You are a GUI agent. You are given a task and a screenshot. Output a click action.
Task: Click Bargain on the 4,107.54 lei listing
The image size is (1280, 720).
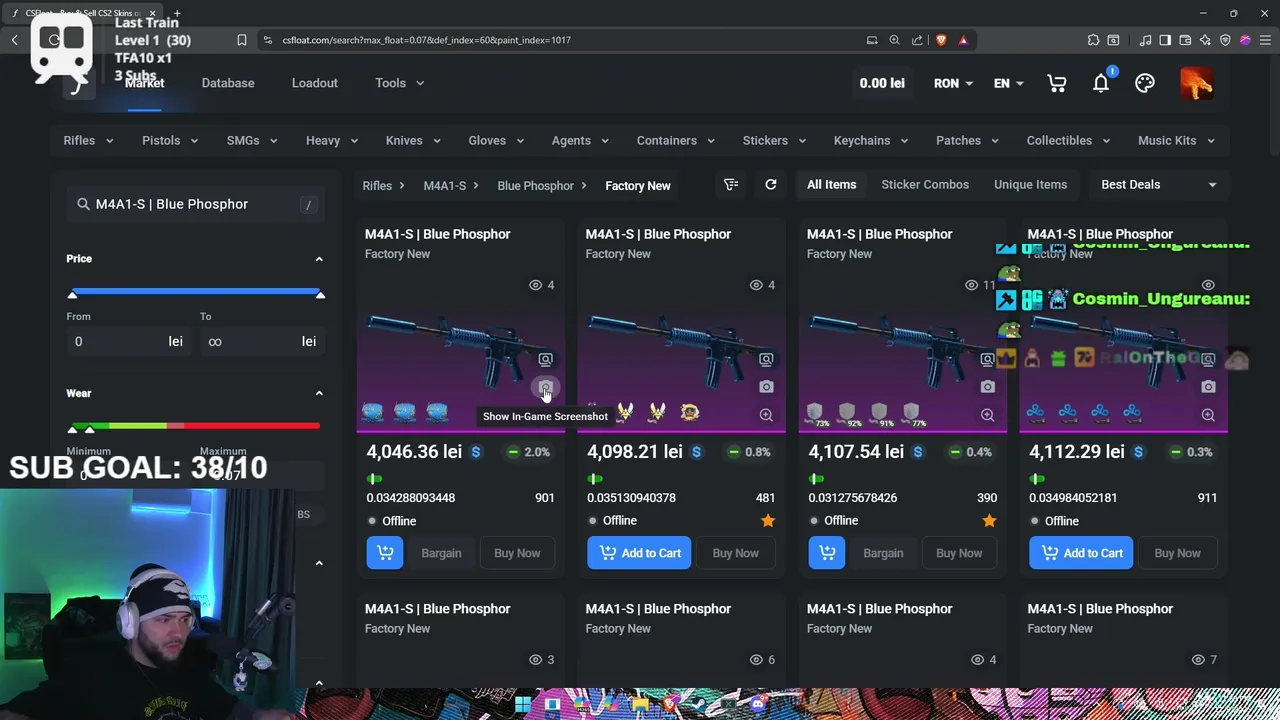click(883, 553)
